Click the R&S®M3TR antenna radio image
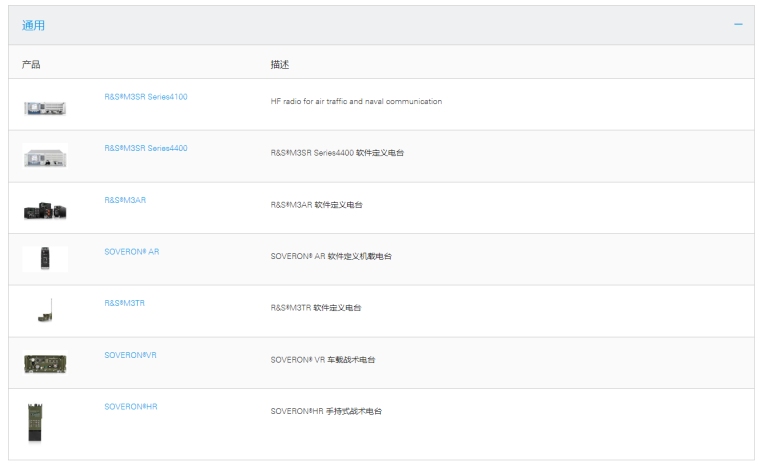The height and width of the screenshot is (466, 760). [x=45, y=312]
